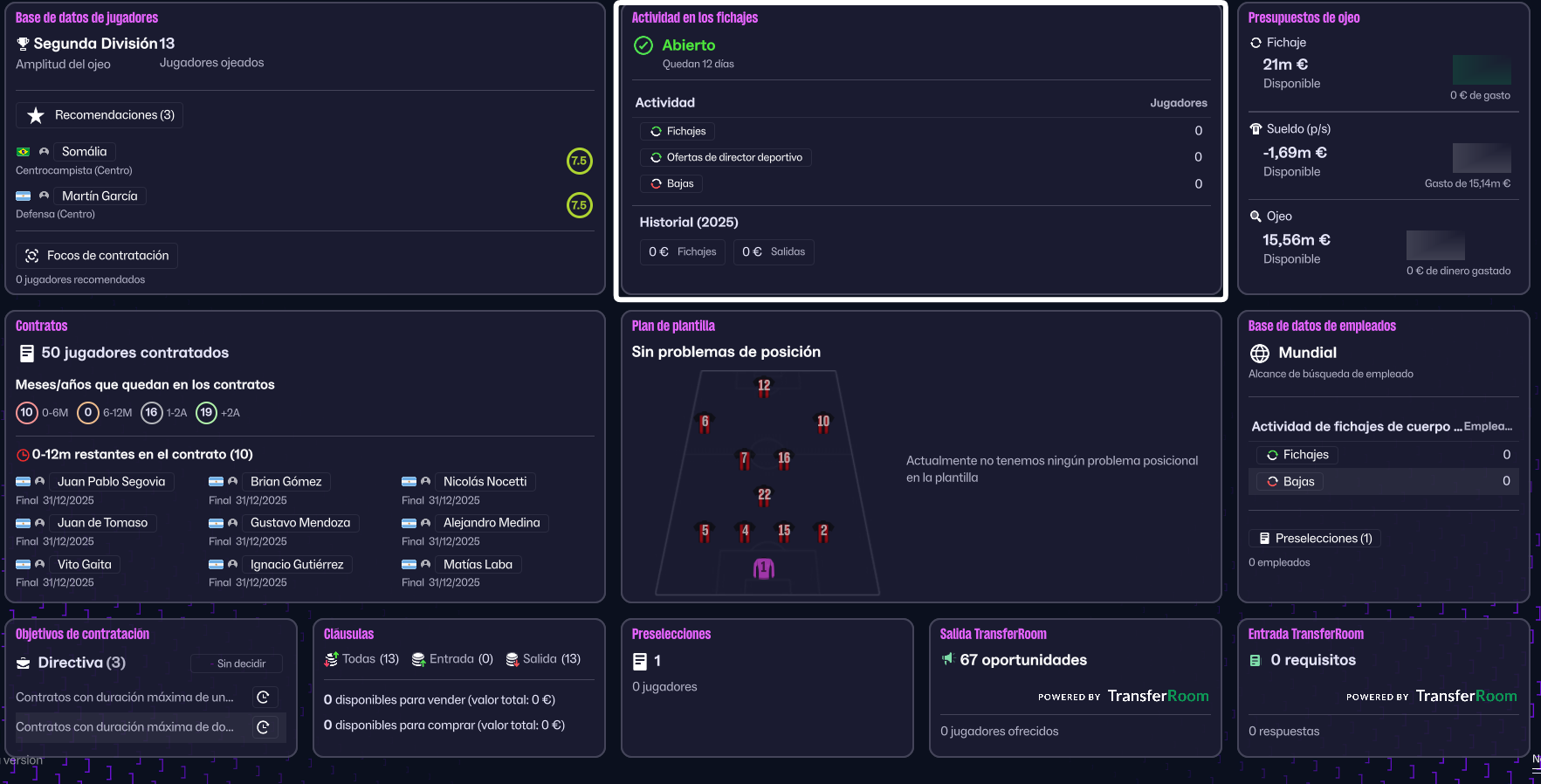The height and width of the screenshot is (784, 1541).
Task: Open the Plan de plantilla panel title
Action: (673, 326)
